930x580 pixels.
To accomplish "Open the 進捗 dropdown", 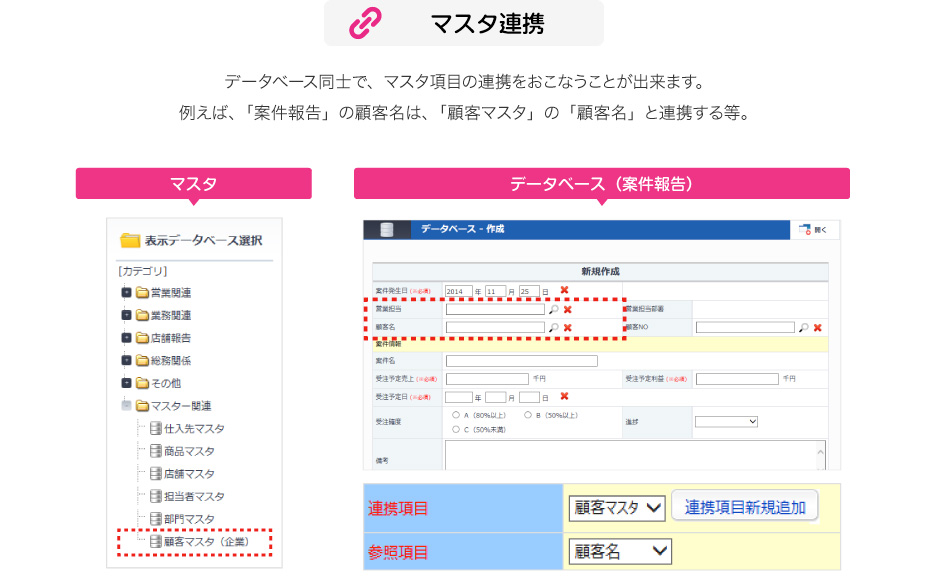I will tap(727, 422).
